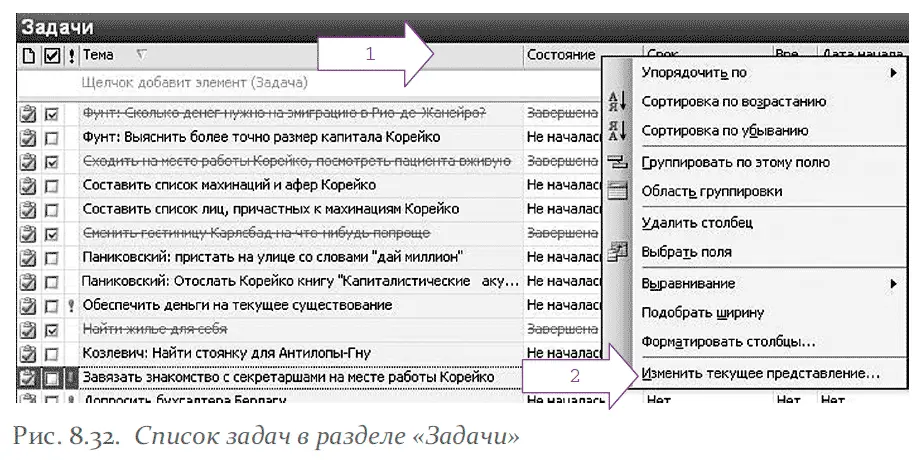Check off 'Составить список лиц, причастных' task
This screenshot has height=460, width=924.
tap(52, 210)
